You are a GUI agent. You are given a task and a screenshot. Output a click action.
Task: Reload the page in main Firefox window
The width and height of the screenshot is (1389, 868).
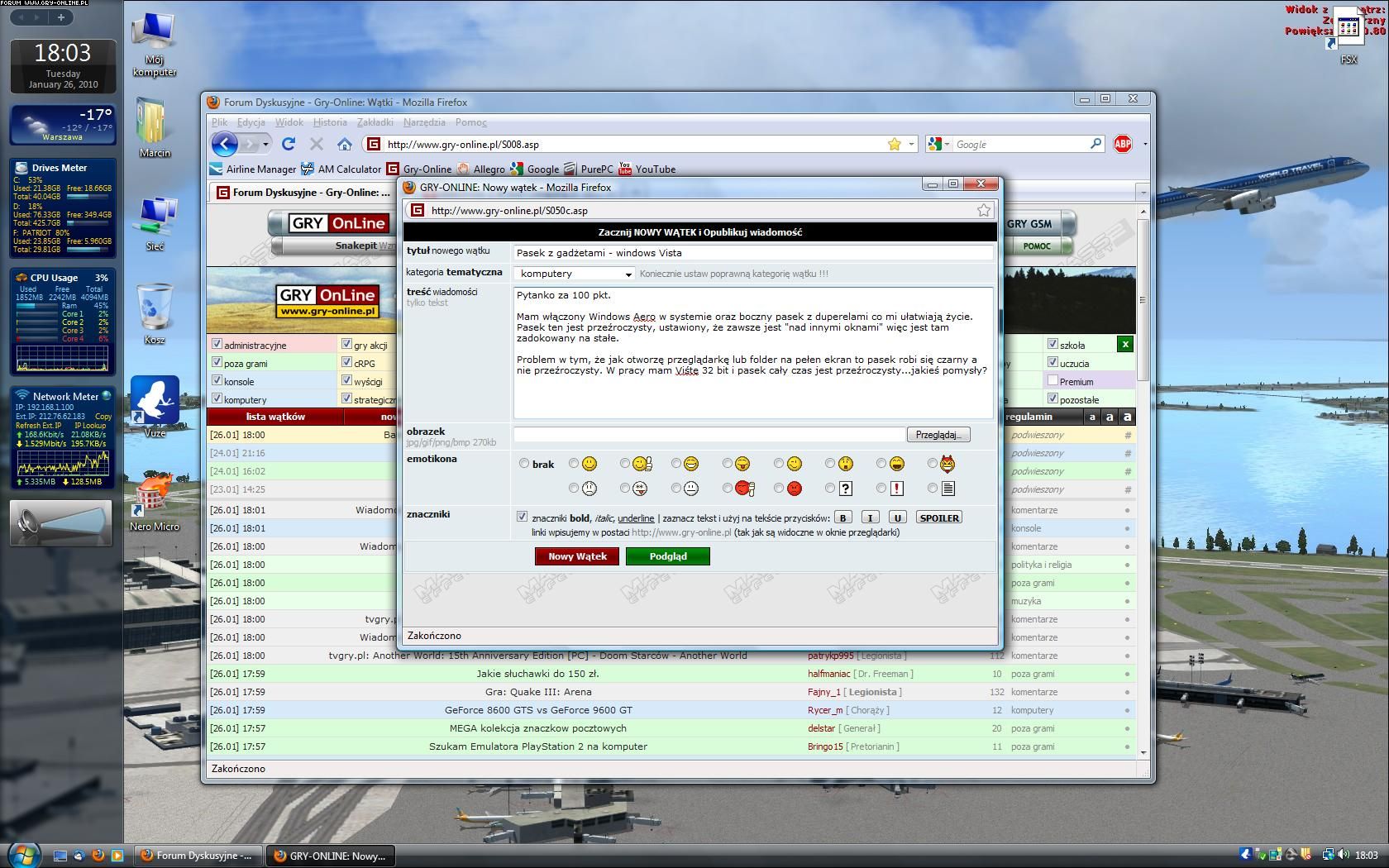tap(289, 144)
